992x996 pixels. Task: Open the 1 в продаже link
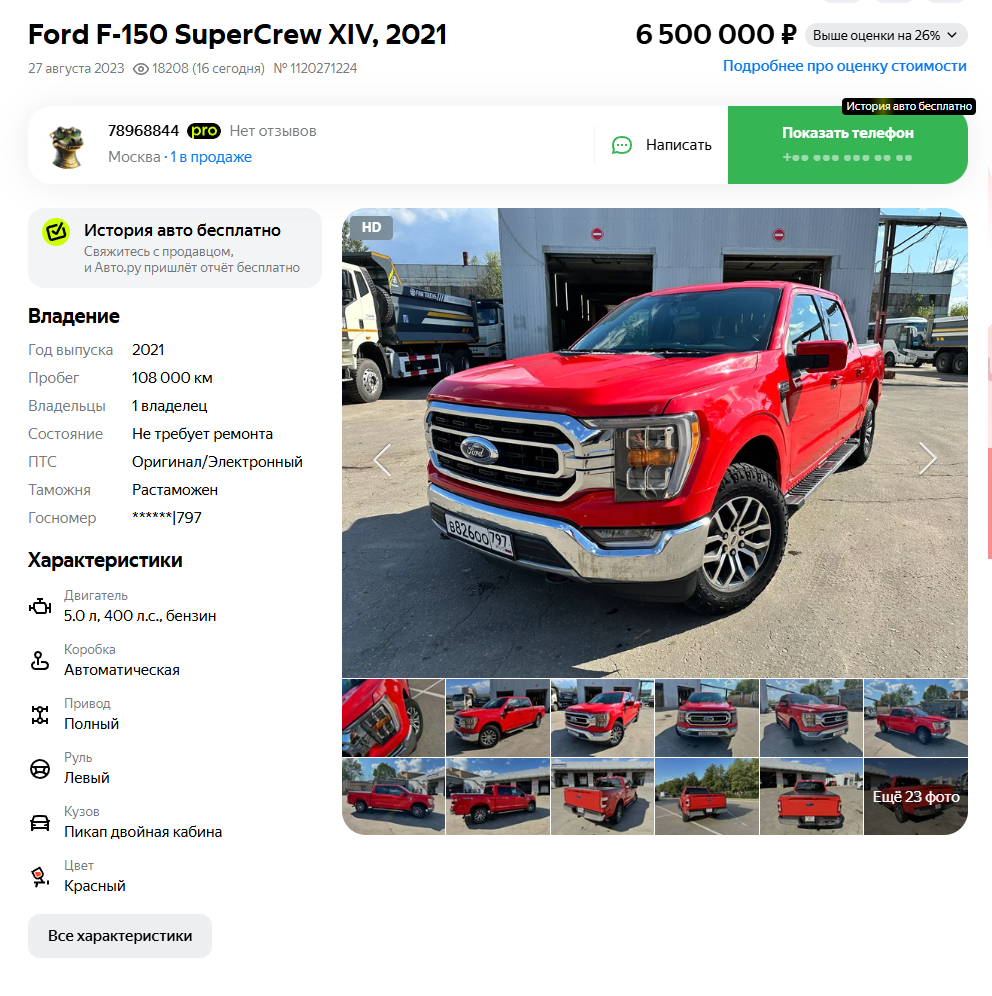tap(211, 157)
